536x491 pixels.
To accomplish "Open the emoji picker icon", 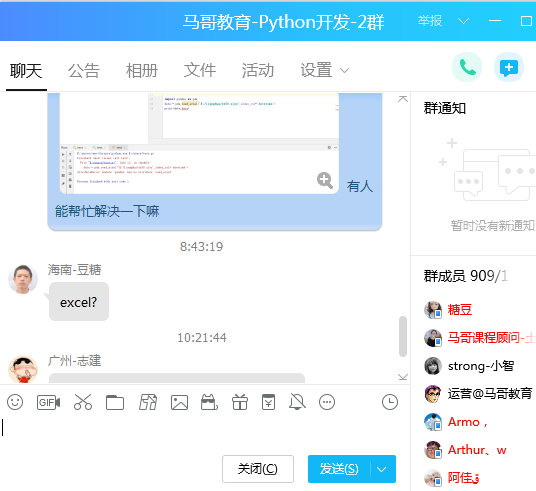I will (15, 402).
